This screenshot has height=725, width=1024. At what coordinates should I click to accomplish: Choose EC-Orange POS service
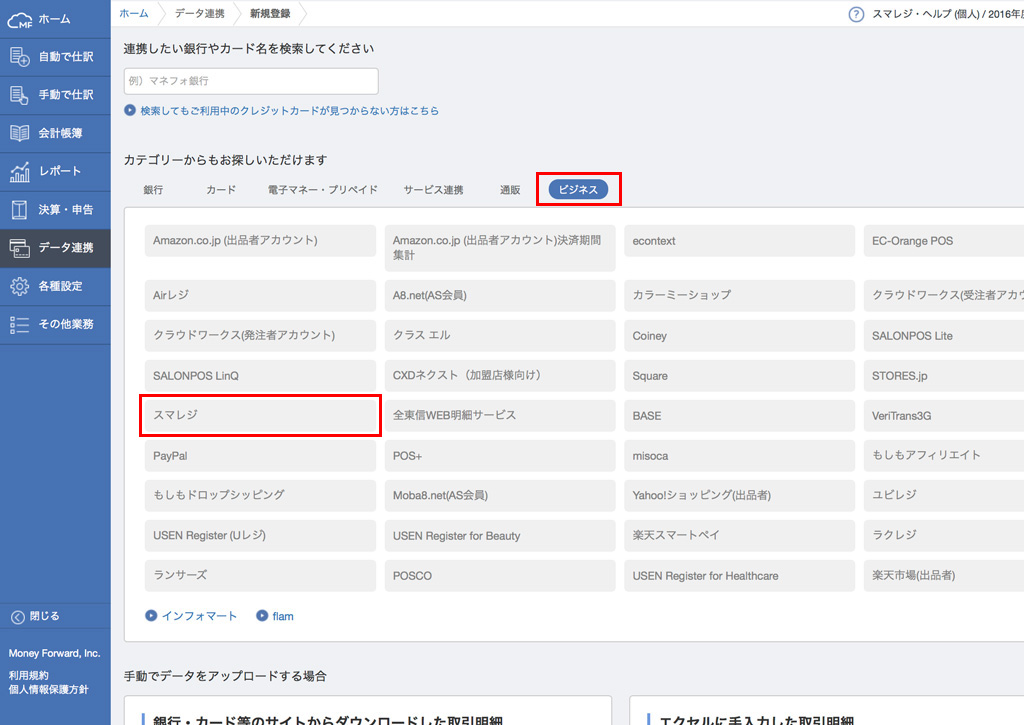944,240
